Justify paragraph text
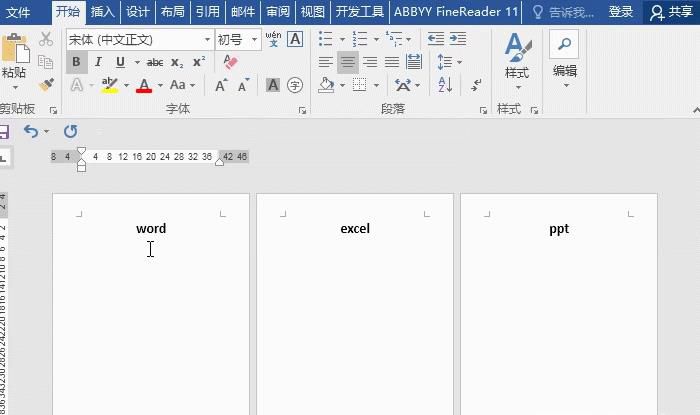Viewport: 700px width, 415px height. coord(392,62)
